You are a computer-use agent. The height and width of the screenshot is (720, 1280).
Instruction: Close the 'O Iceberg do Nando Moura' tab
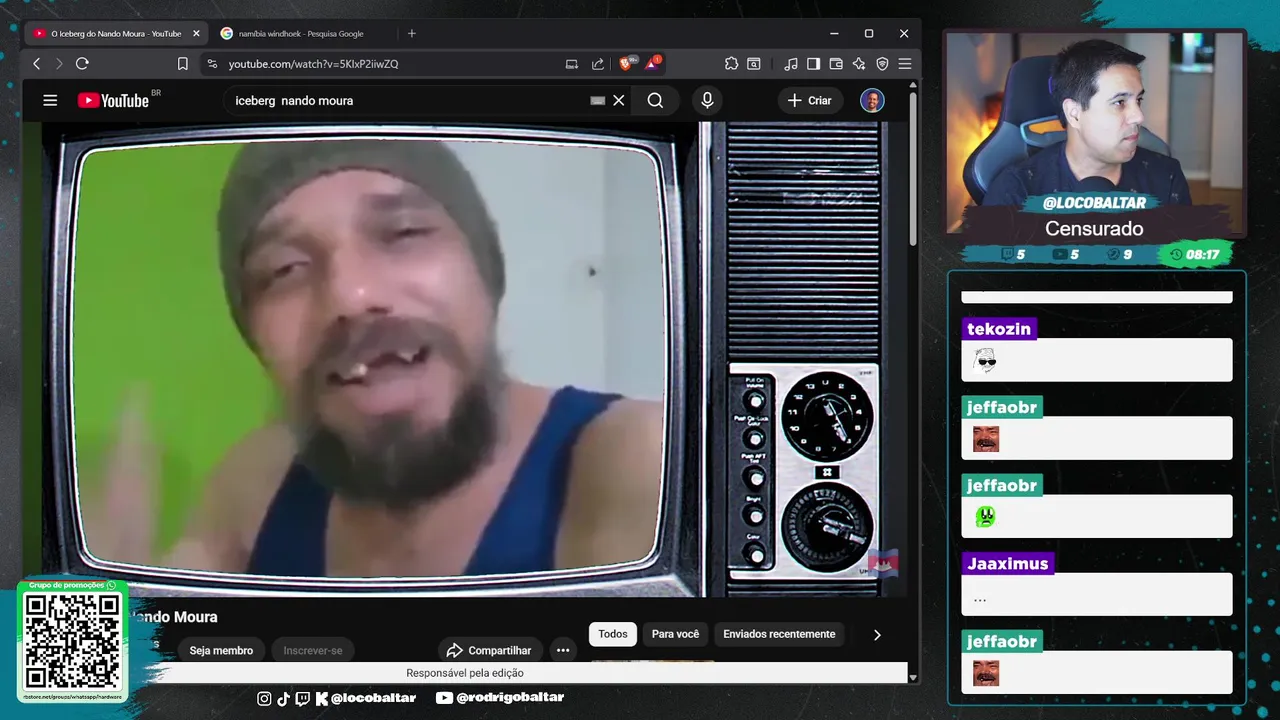click(x=196, y=33)
